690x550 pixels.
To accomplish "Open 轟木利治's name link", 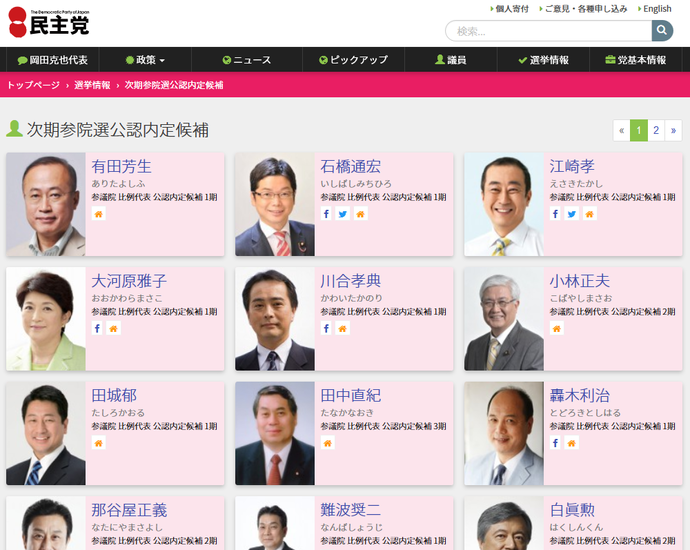I will [x=580, y=395].
